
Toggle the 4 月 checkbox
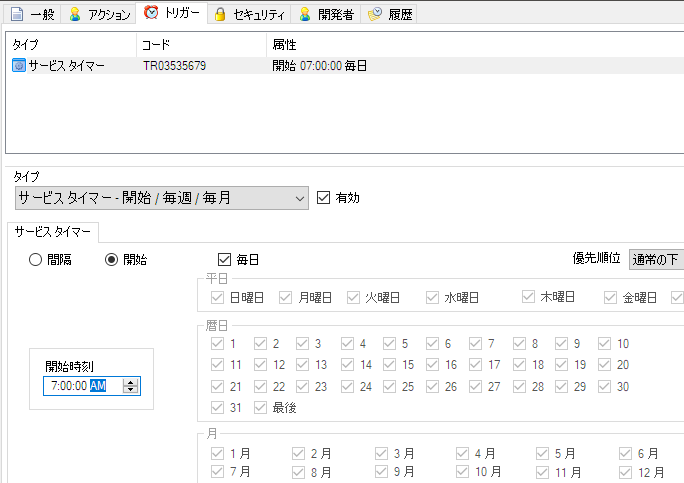click(x=462, y=453)
